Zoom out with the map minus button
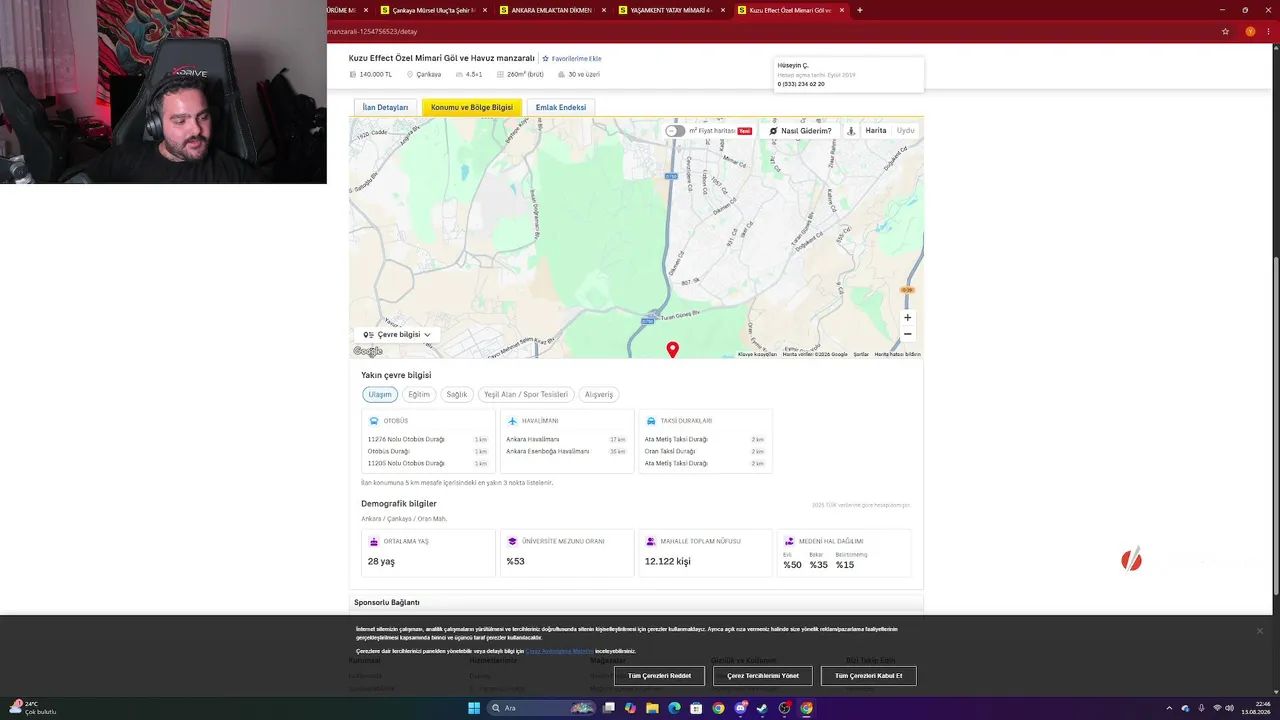The width and height of the screenshot is (1280, 720). [x=907, y=334]
